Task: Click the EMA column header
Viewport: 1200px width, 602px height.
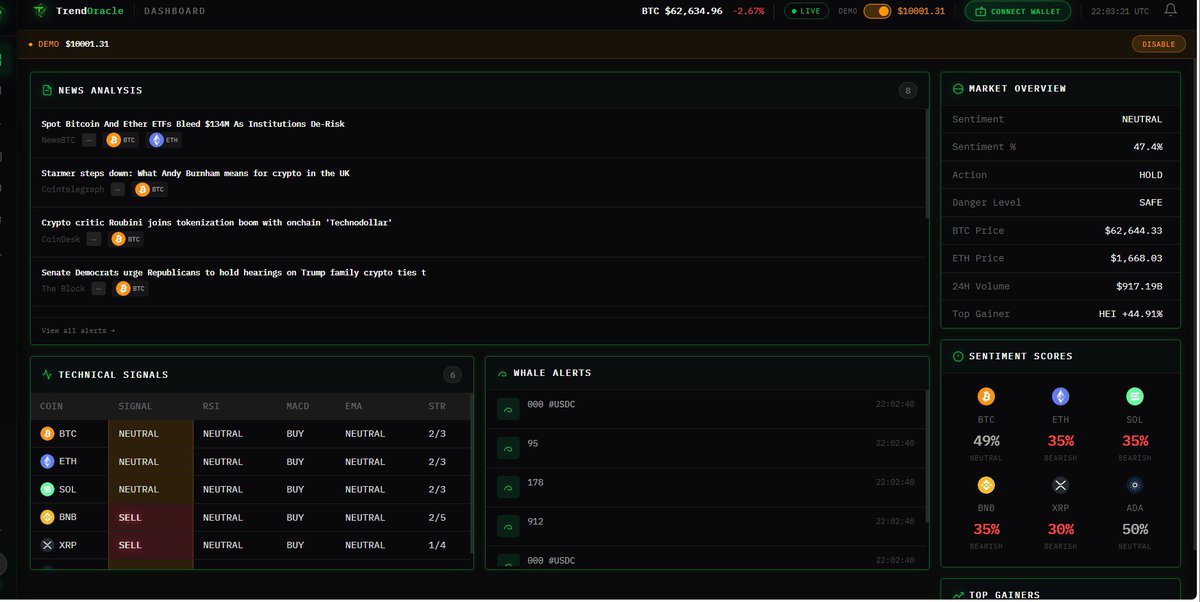Action: coord(354,406)
